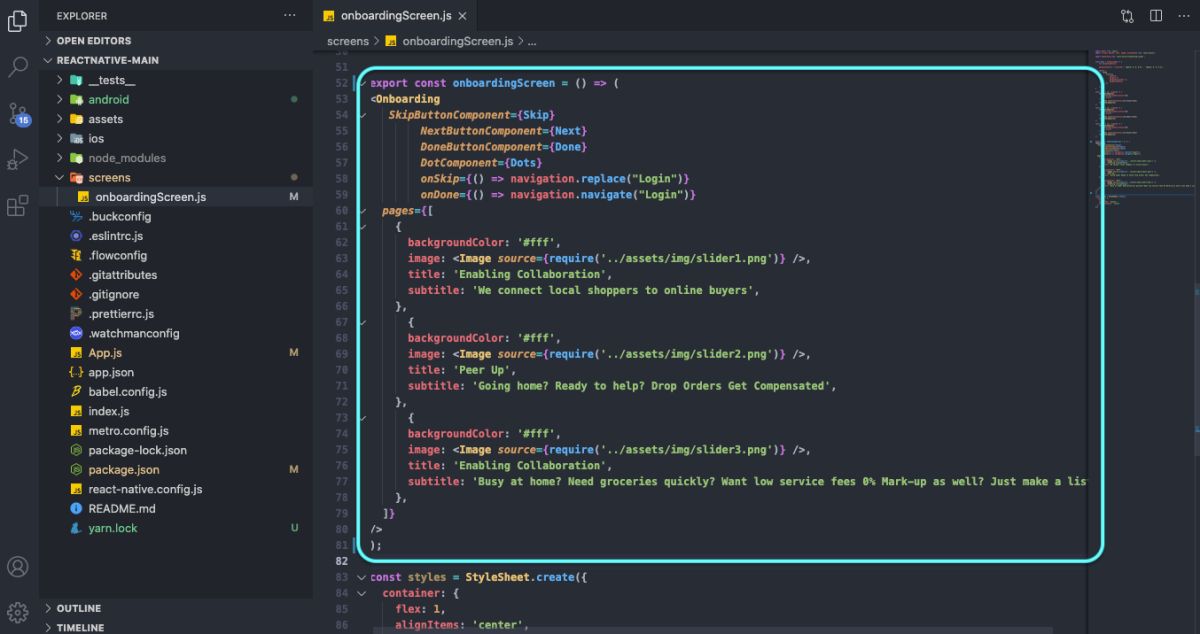
Task: Open the .gitattributes file
Action: click(x=176, y=275)
